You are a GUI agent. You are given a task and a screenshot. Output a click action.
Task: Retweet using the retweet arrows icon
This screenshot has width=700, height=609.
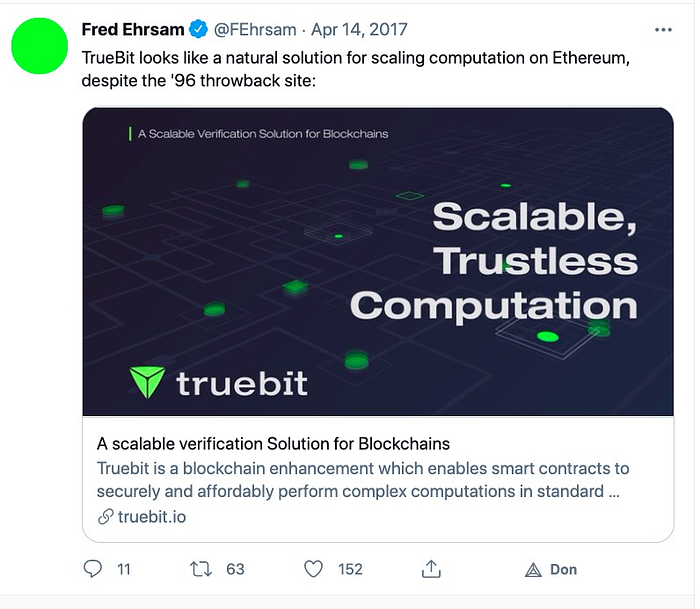pyautogui.click(x=201, y=569)
